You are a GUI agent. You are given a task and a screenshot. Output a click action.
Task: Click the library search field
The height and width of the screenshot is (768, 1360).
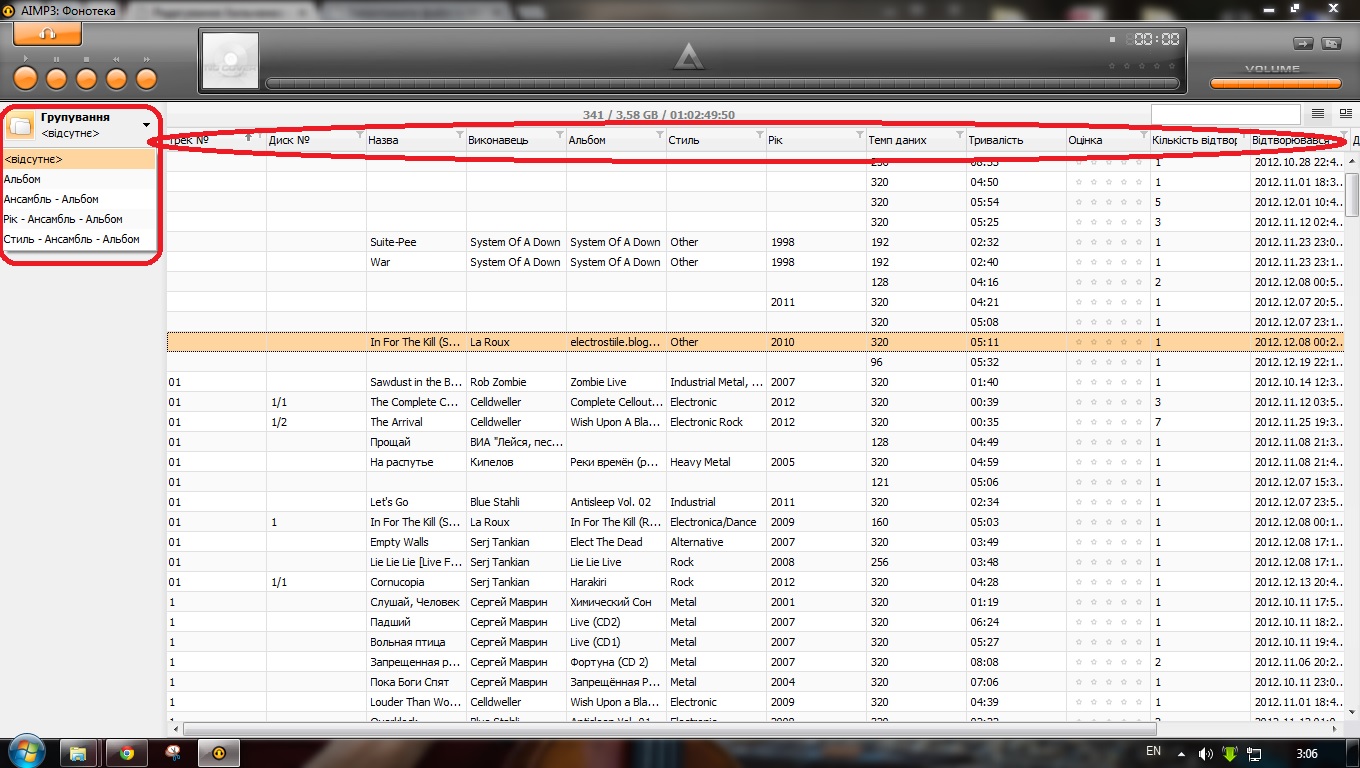coord(1225,114)
